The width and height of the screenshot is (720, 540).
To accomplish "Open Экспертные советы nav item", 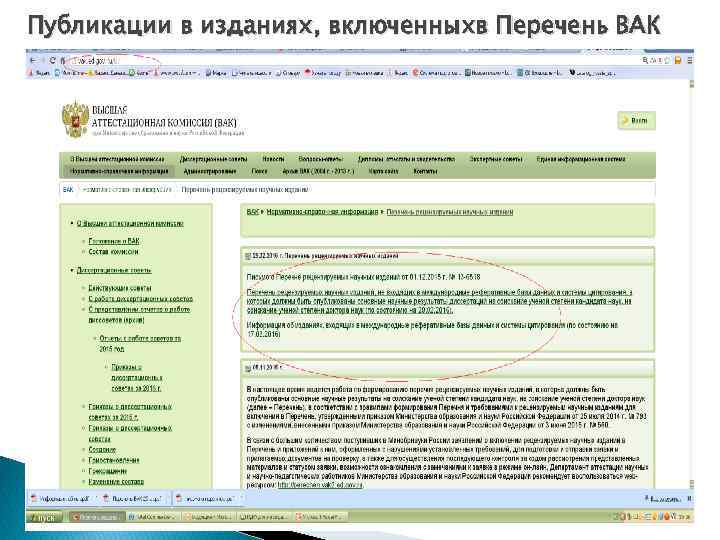I will click(x=496, y=159).
